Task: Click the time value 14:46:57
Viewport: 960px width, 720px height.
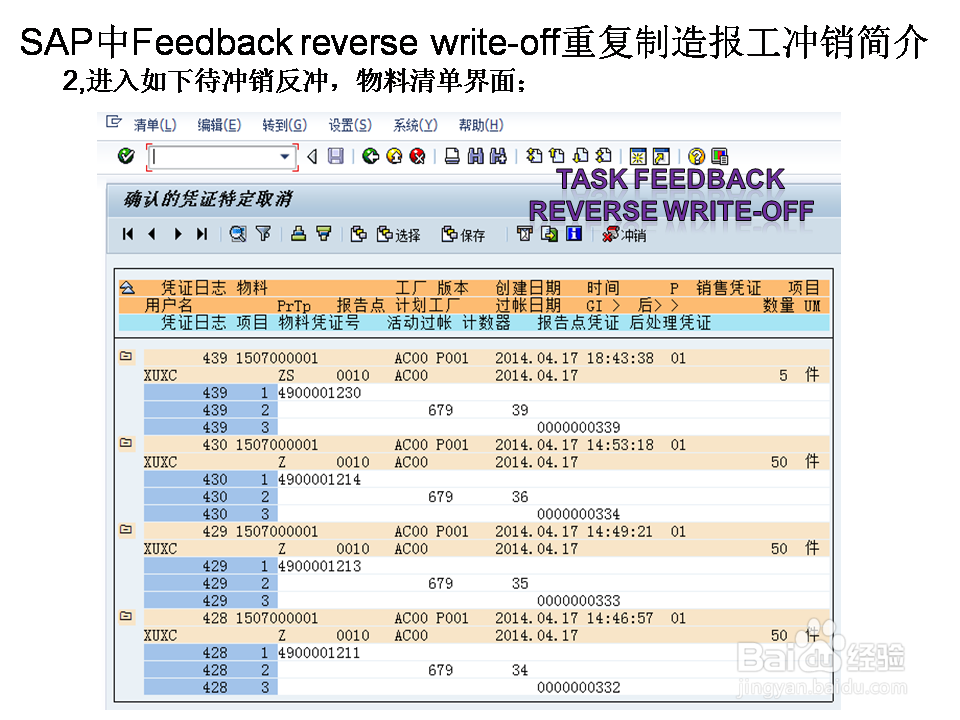Action: [x=620, y=619]
